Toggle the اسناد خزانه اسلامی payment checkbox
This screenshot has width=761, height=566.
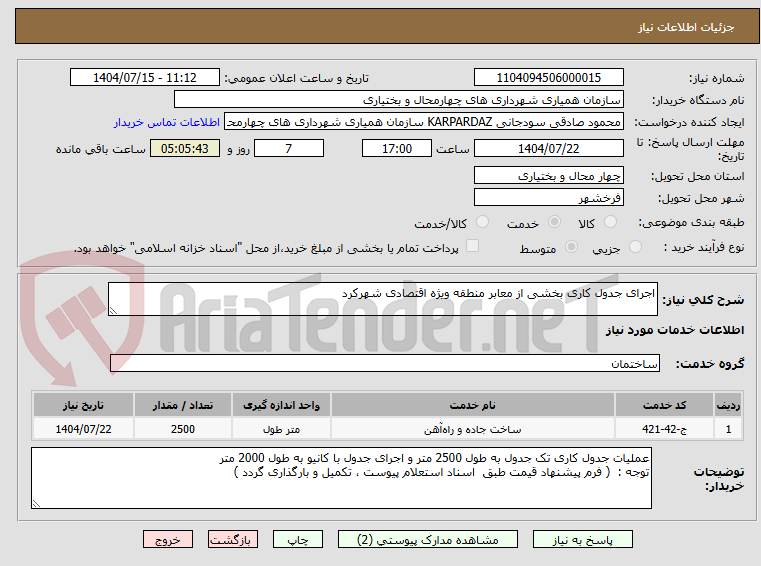coord(472,246)
